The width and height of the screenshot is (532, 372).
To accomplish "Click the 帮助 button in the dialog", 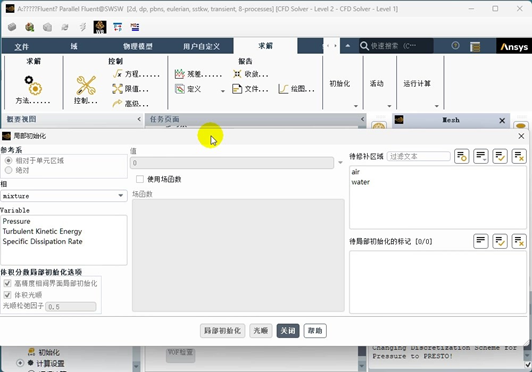I will click(315, 331).
